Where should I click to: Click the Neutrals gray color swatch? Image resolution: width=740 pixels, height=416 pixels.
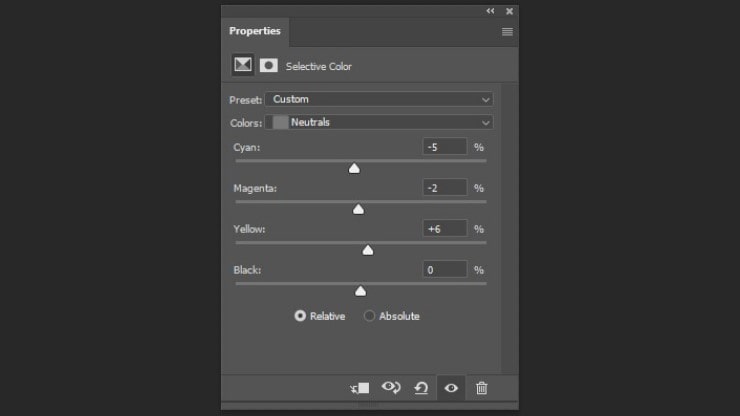pyautogui.click(x=280, y=122)
